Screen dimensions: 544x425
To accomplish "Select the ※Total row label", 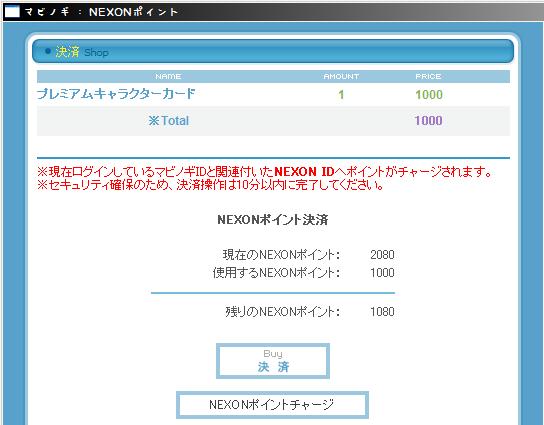I will point(169,121).
